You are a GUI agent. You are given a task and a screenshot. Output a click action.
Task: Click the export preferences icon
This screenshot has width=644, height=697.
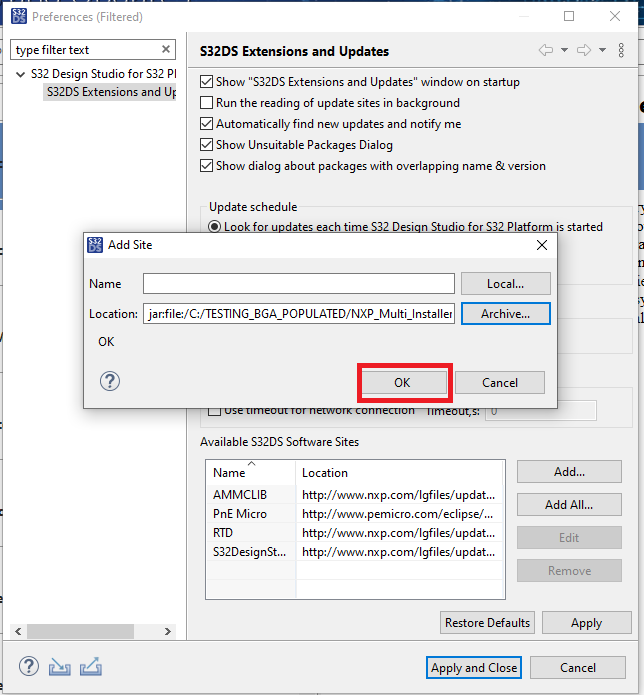pyautogui.click(x=91, y=667)
